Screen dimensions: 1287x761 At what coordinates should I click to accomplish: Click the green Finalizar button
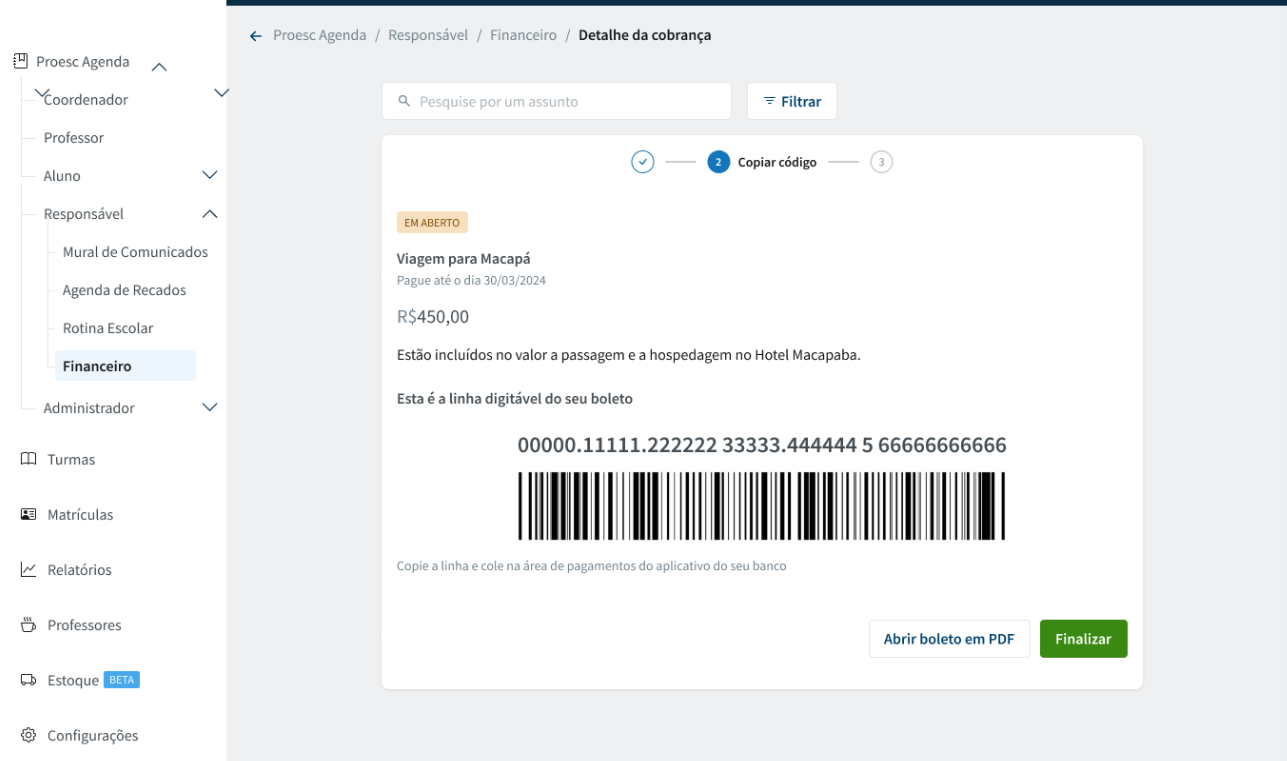1083,639
